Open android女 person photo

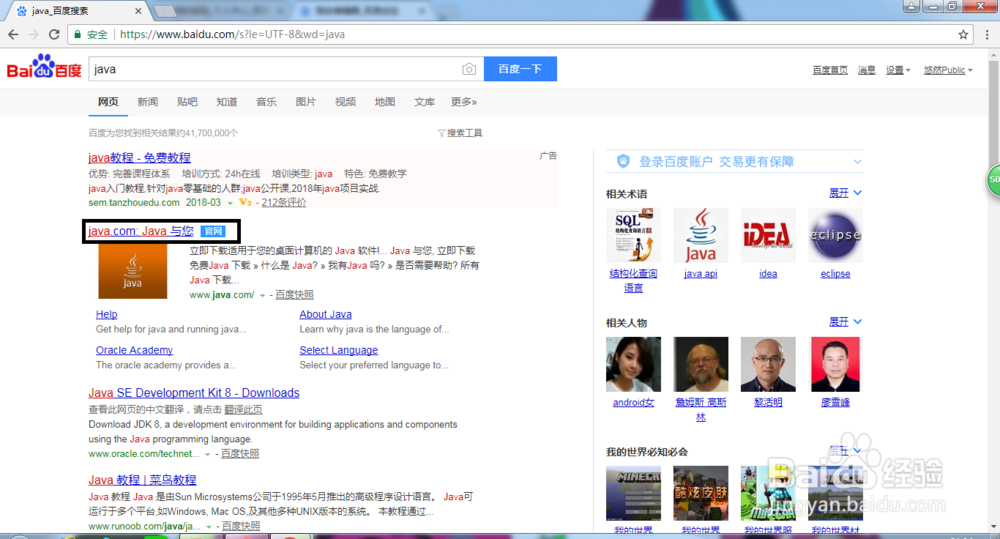pos(633,364)
